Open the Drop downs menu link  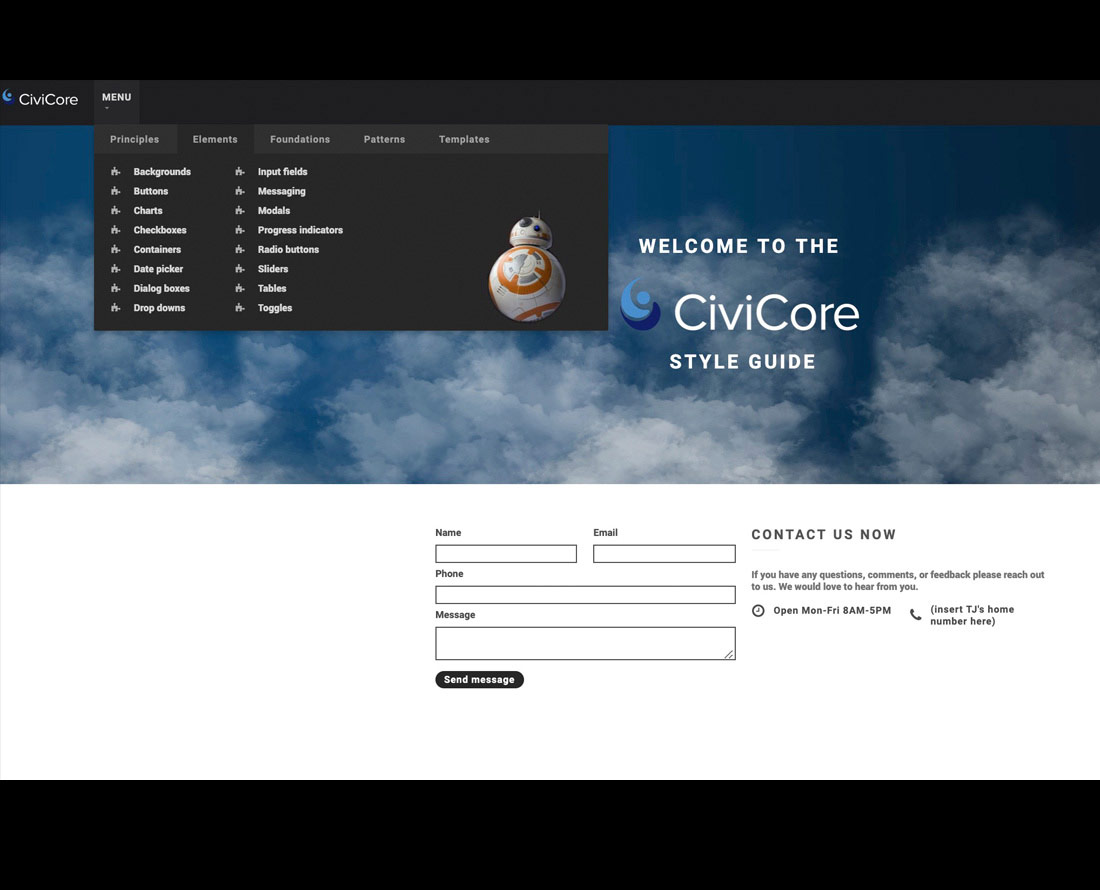coord(159,308)
